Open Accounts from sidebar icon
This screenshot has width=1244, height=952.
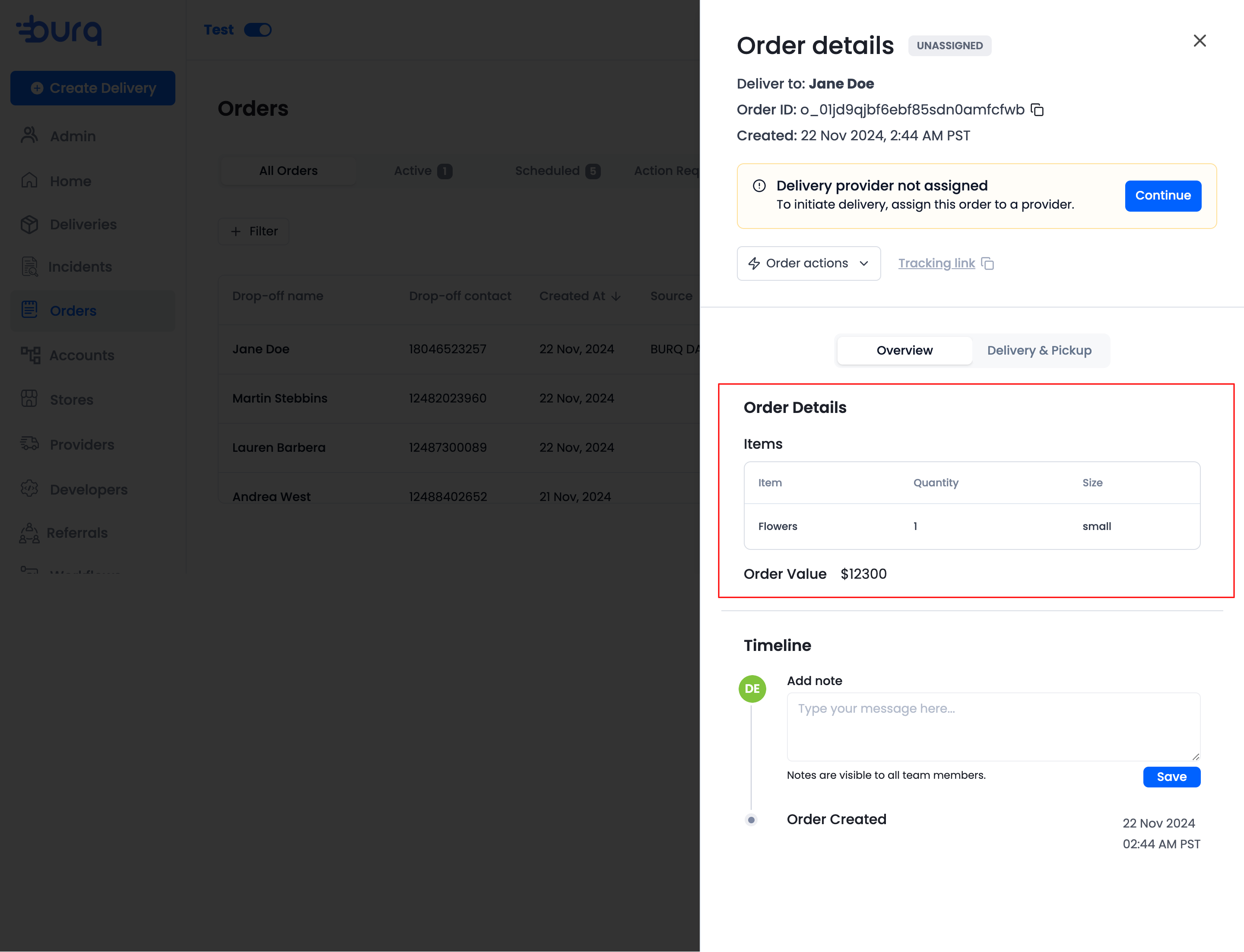[31, 355]
